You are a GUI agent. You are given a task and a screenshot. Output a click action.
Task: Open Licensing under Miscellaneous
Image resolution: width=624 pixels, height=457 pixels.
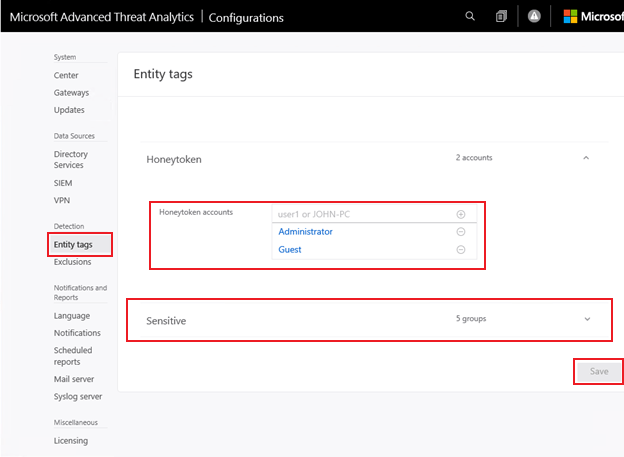tap(71, 440)
